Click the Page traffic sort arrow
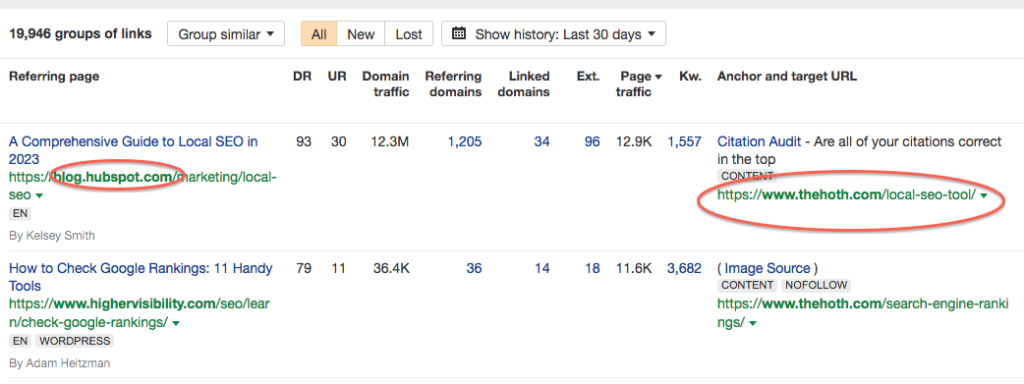1024x384 pixels. (x=658, y=77)
